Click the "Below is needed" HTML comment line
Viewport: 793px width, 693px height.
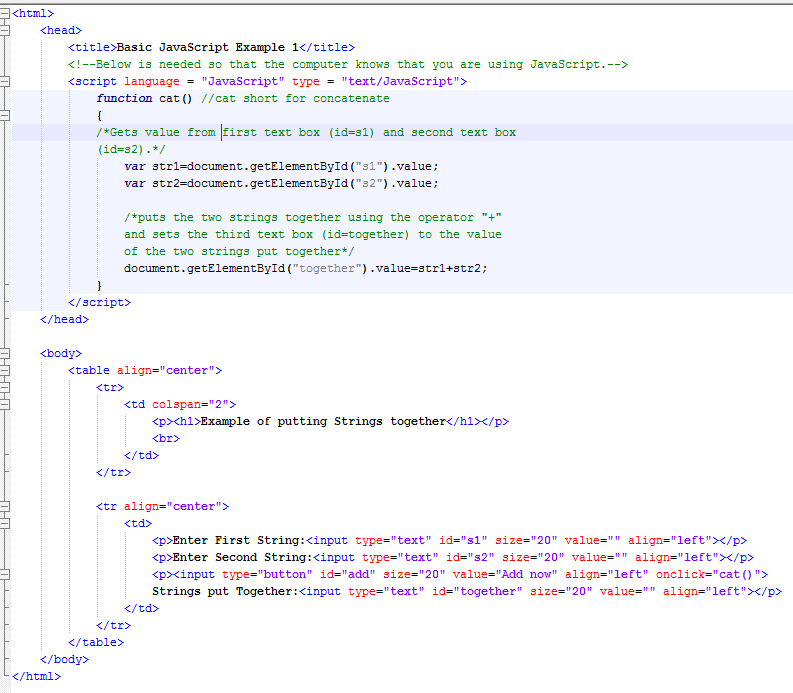pyautogui.click(x=347, y=65)
